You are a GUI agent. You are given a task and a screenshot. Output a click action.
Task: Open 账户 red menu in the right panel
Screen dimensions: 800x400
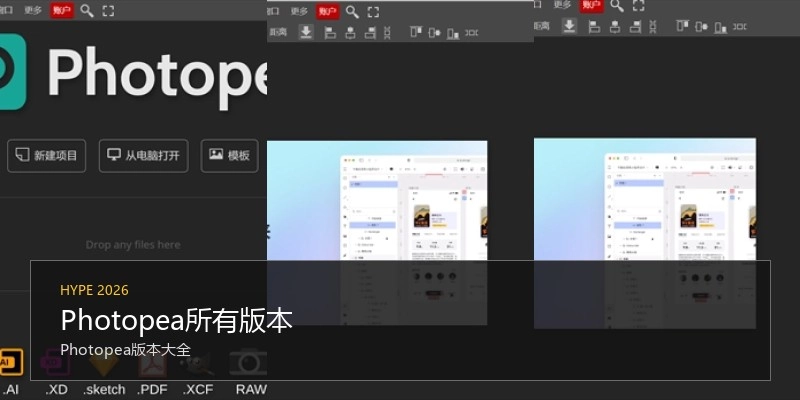pos(591,5)
